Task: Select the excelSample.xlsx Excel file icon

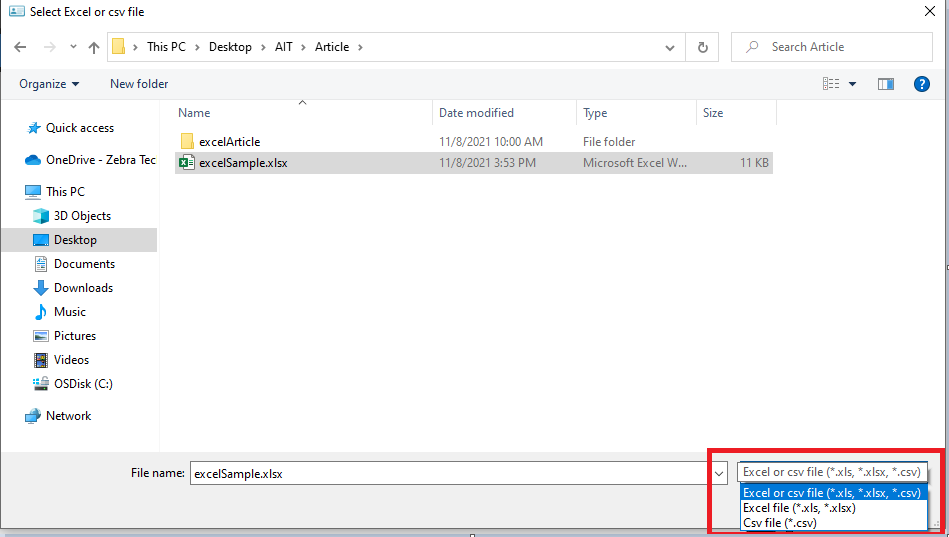Action: click(187, 162)
